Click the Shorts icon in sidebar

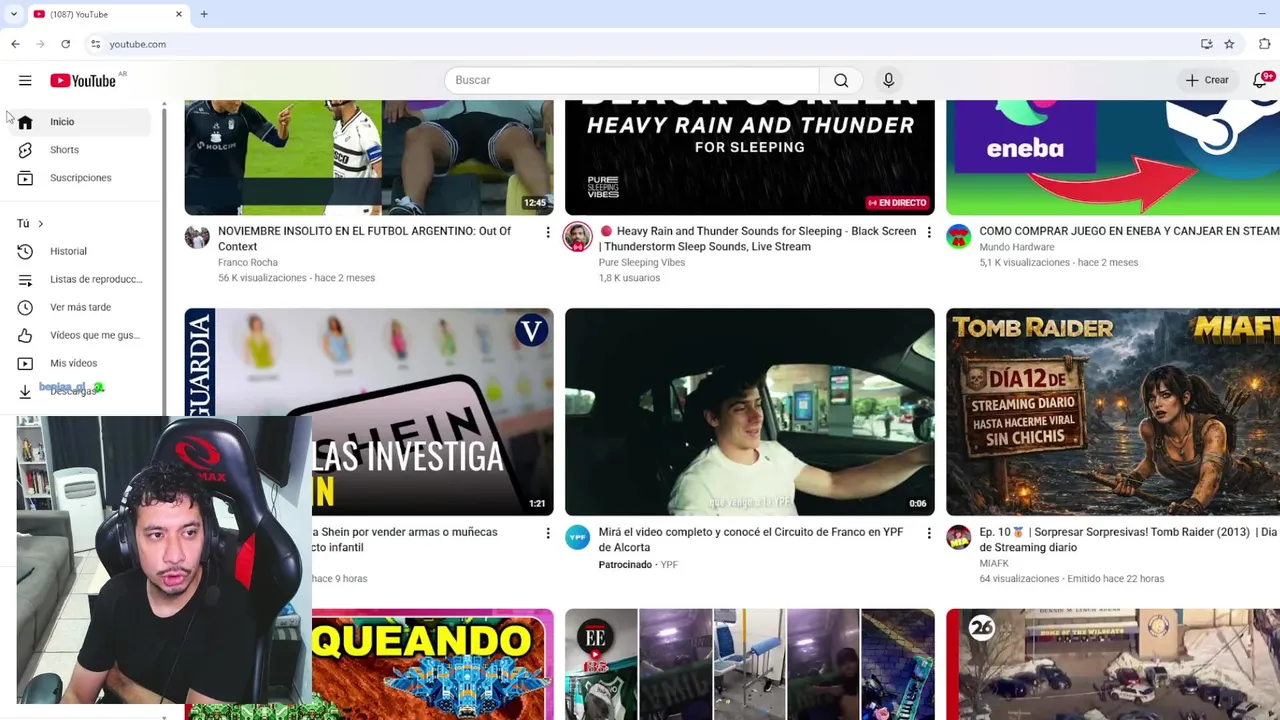(x=25, y=149)
